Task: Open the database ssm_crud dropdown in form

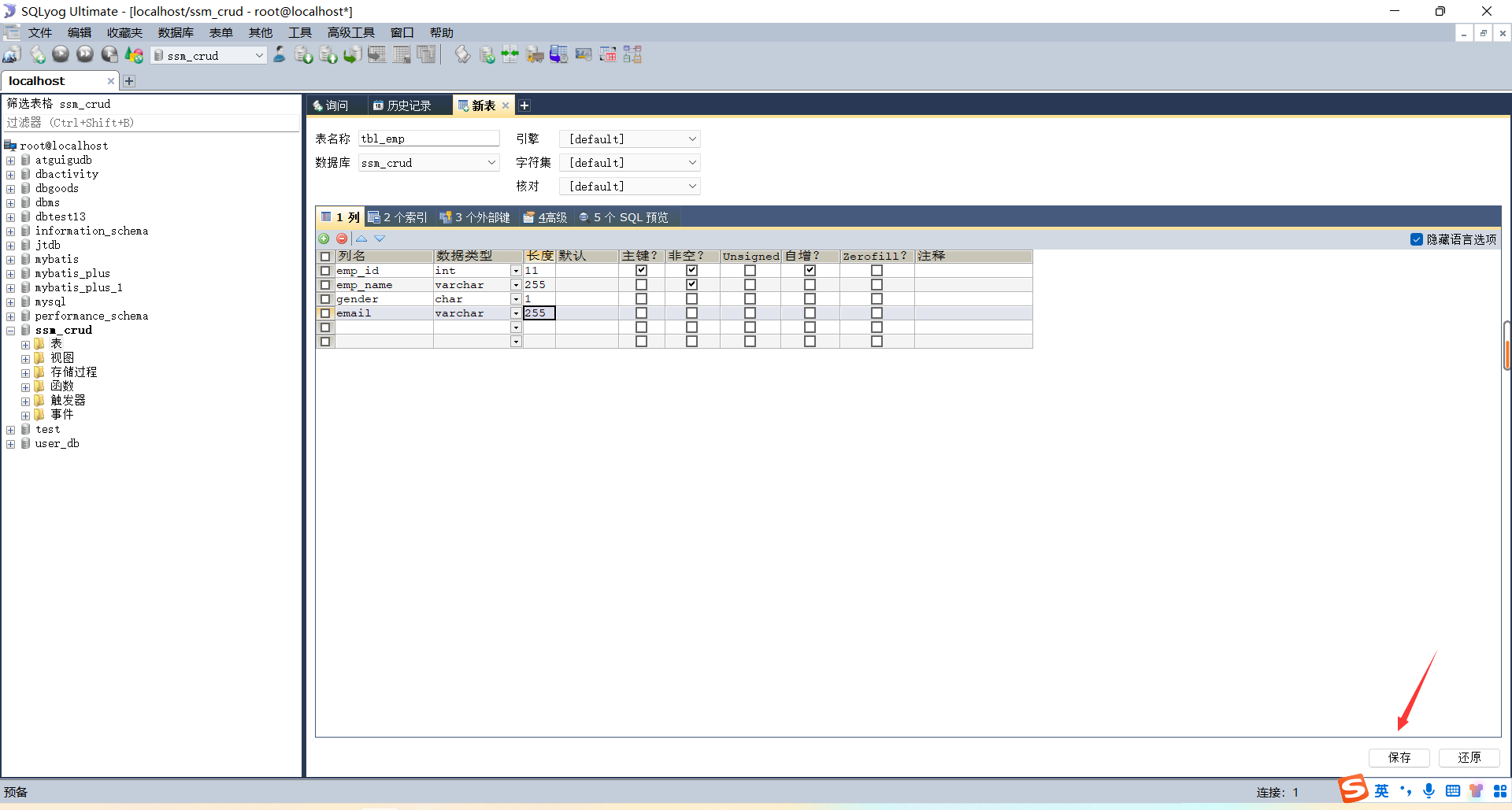Action: coord(429,163)
